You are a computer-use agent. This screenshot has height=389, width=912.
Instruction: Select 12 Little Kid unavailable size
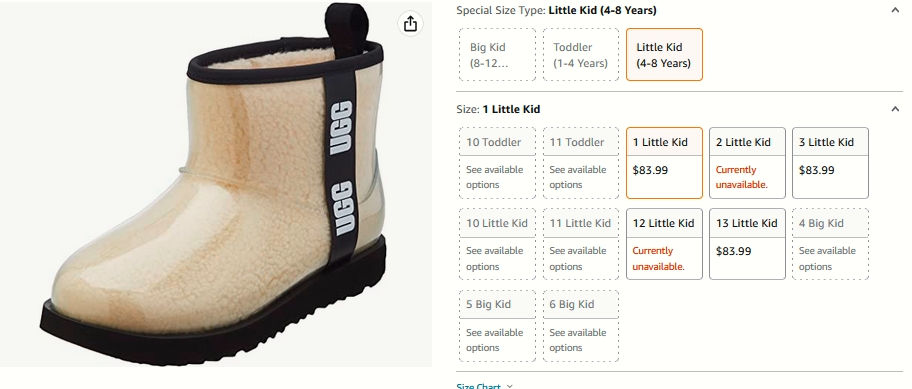pos(664,244)
